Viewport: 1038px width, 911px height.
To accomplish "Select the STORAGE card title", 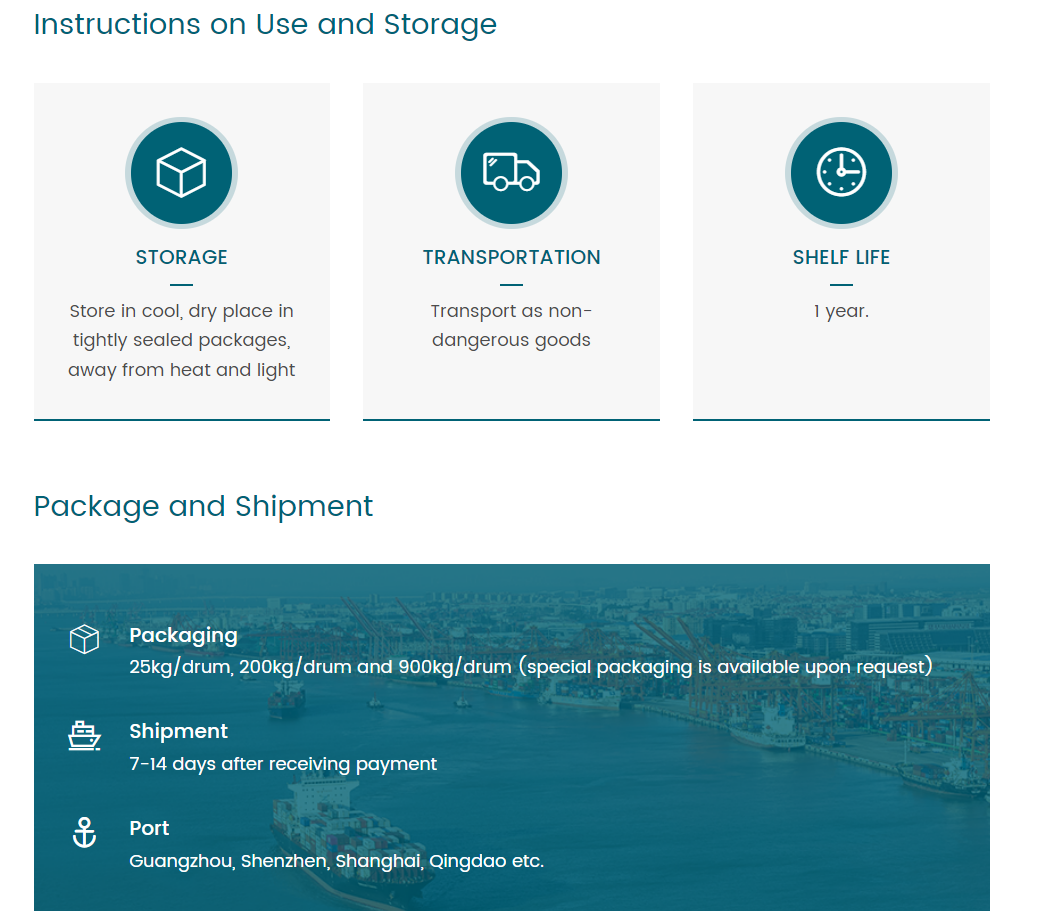I will (x=181, y=257).
